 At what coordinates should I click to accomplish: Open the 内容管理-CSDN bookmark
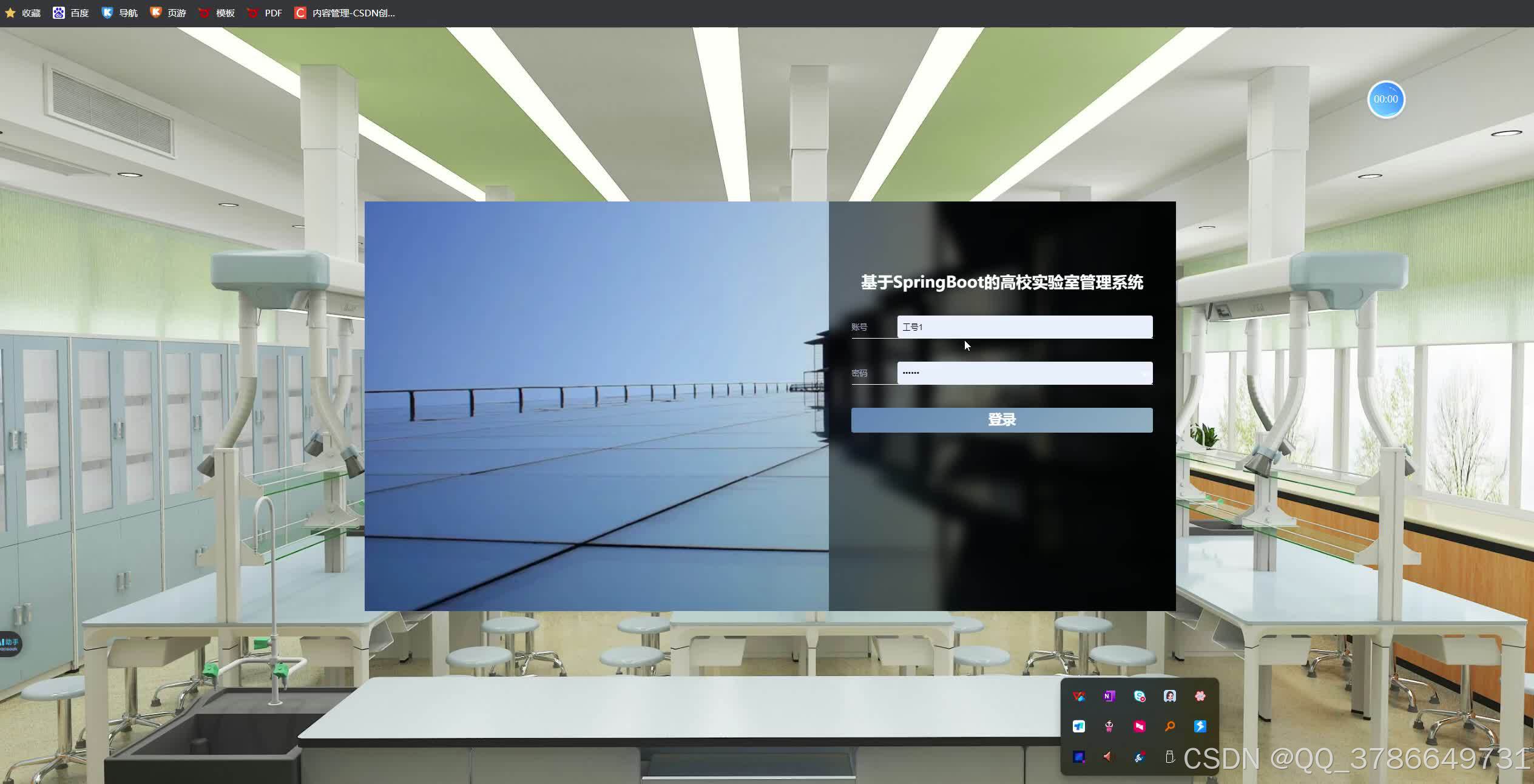click(x=345, y=13)
